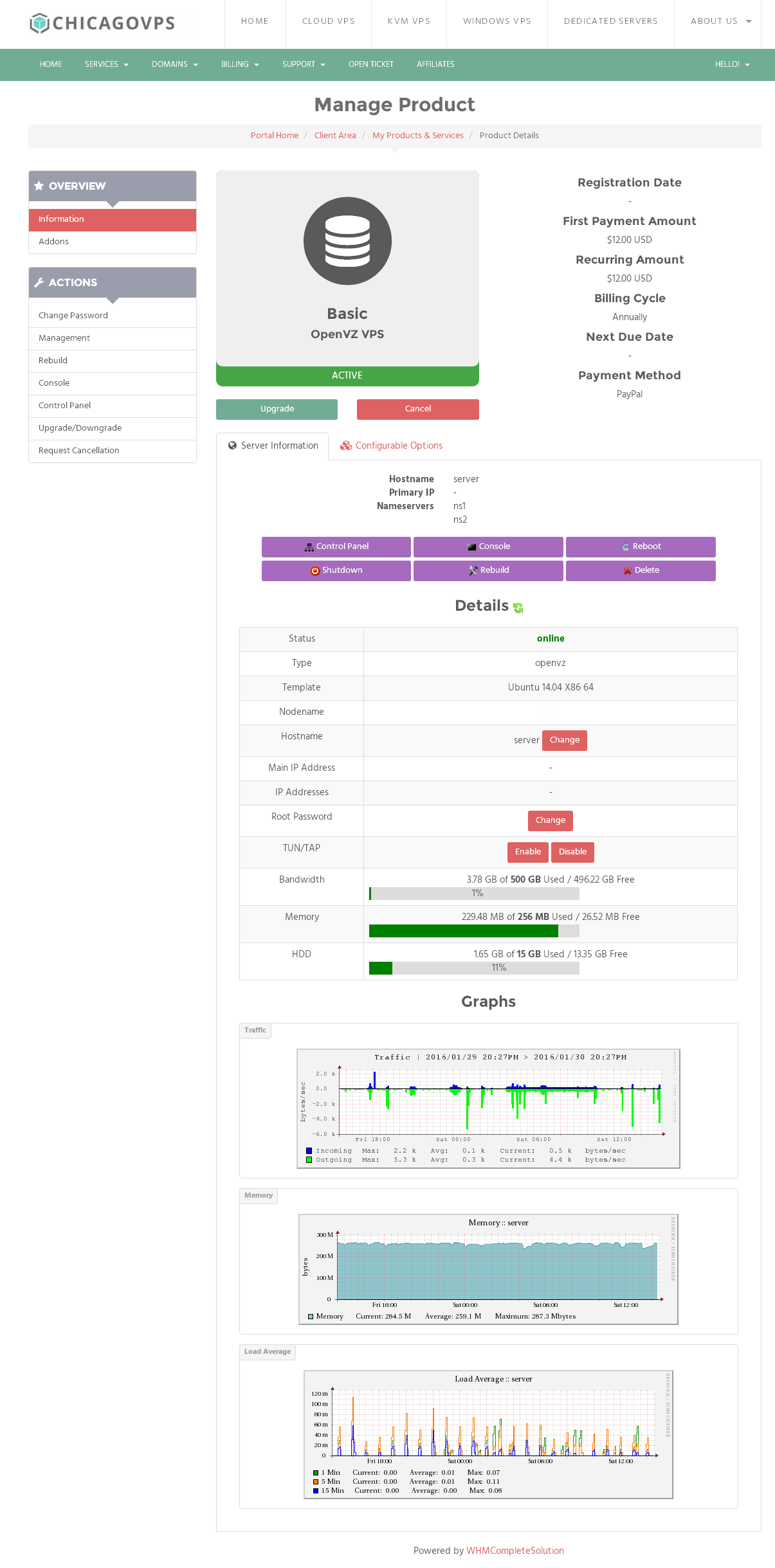Open the purple Control Panel button

(336, 546)
